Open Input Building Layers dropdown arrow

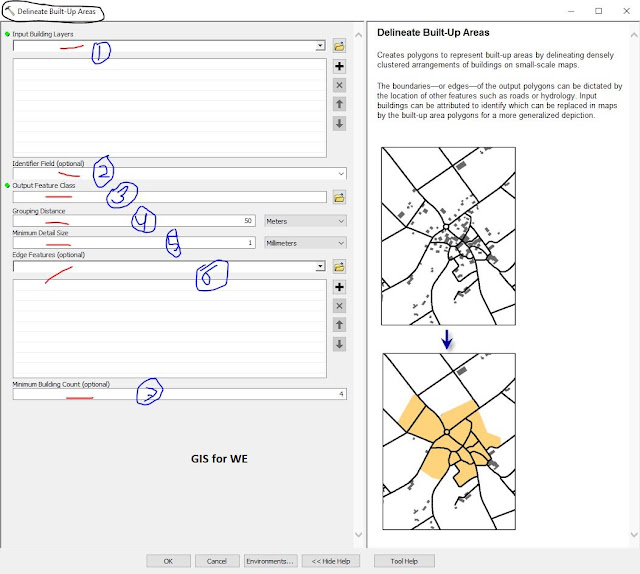[x=320, y=46]
